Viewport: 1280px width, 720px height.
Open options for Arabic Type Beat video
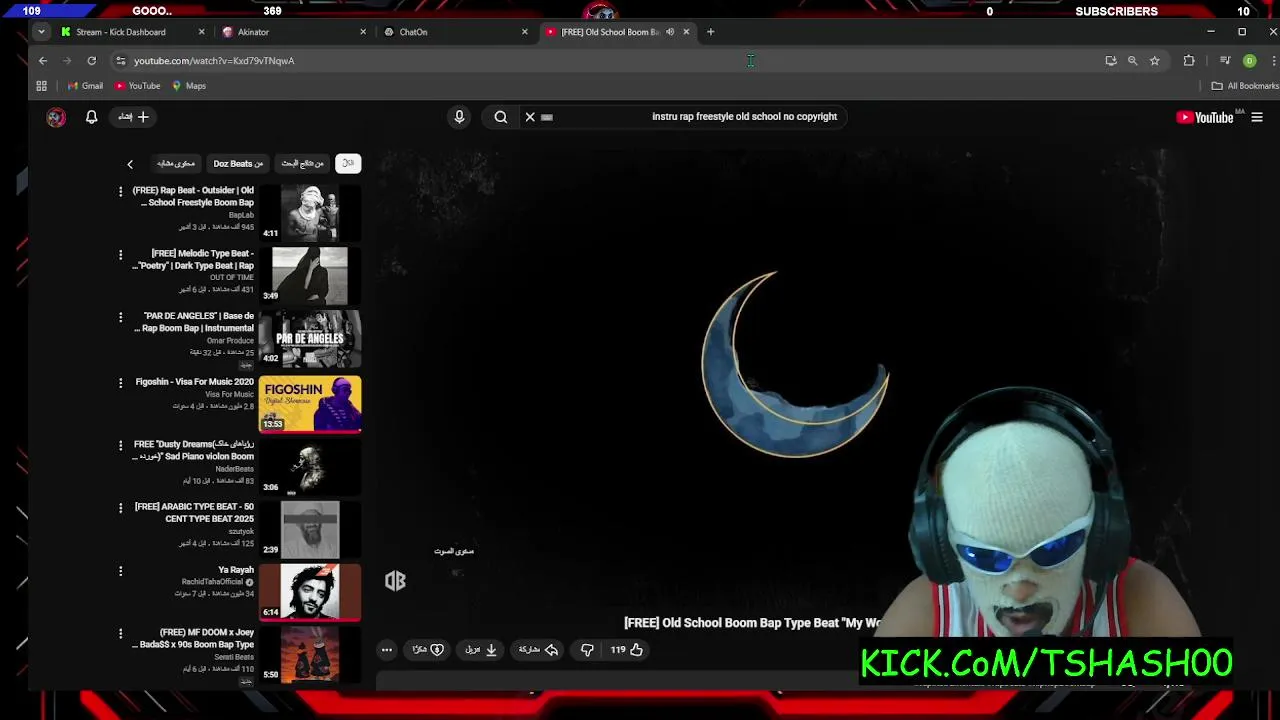click(121, 507)
